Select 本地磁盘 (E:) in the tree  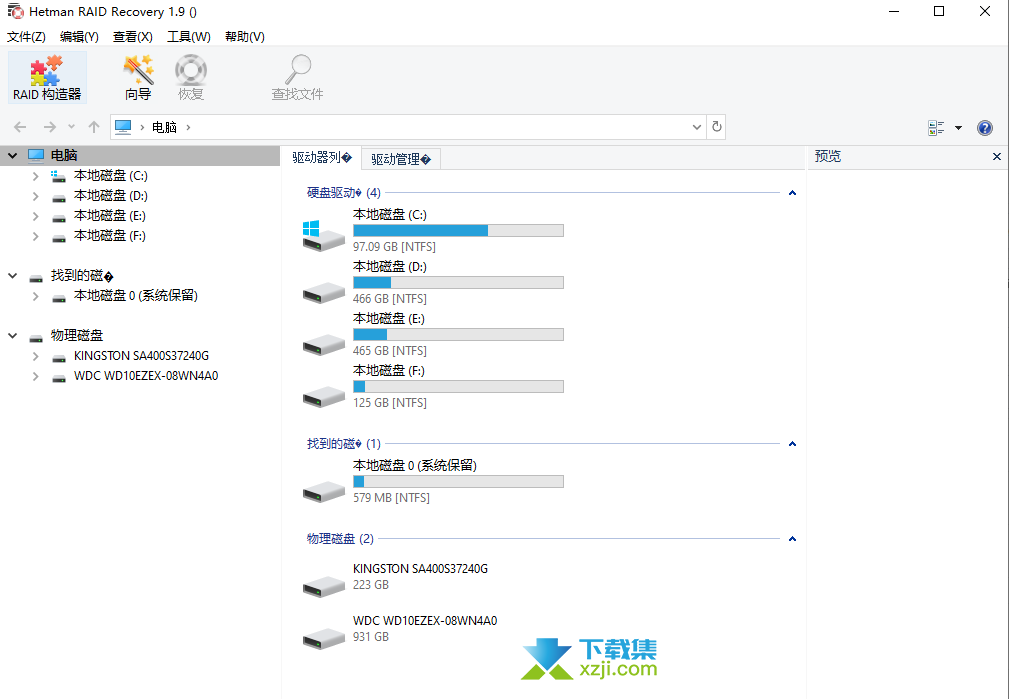pyautogui.click(x=110, y=216)
